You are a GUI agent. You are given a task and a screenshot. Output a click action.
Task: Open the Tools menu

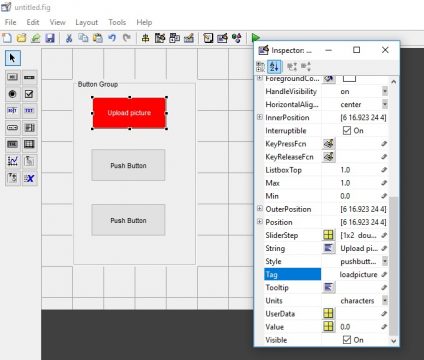pyautogui.click(x=117, y=22)
